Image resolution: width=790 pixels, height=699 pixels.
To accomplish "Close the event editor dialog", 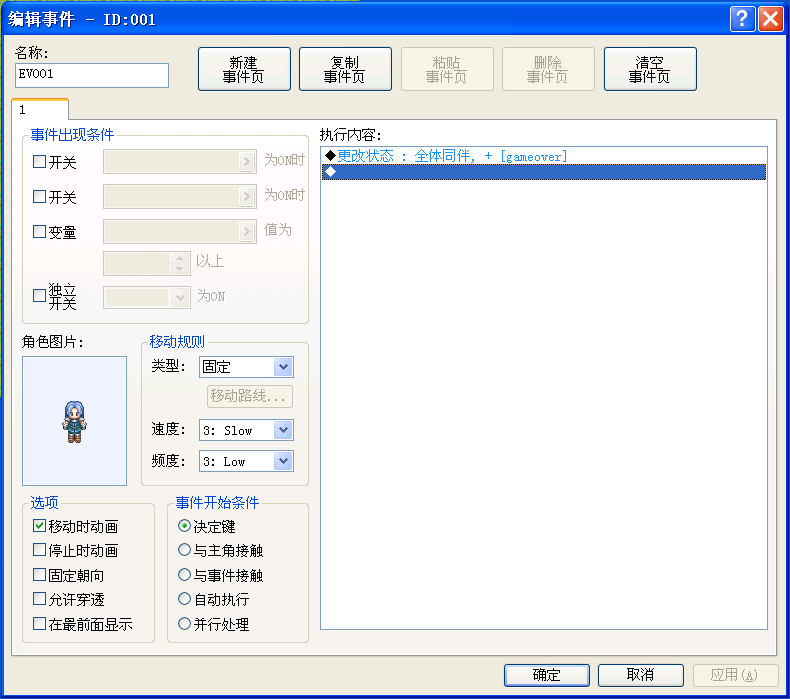I will pos(771,19).
